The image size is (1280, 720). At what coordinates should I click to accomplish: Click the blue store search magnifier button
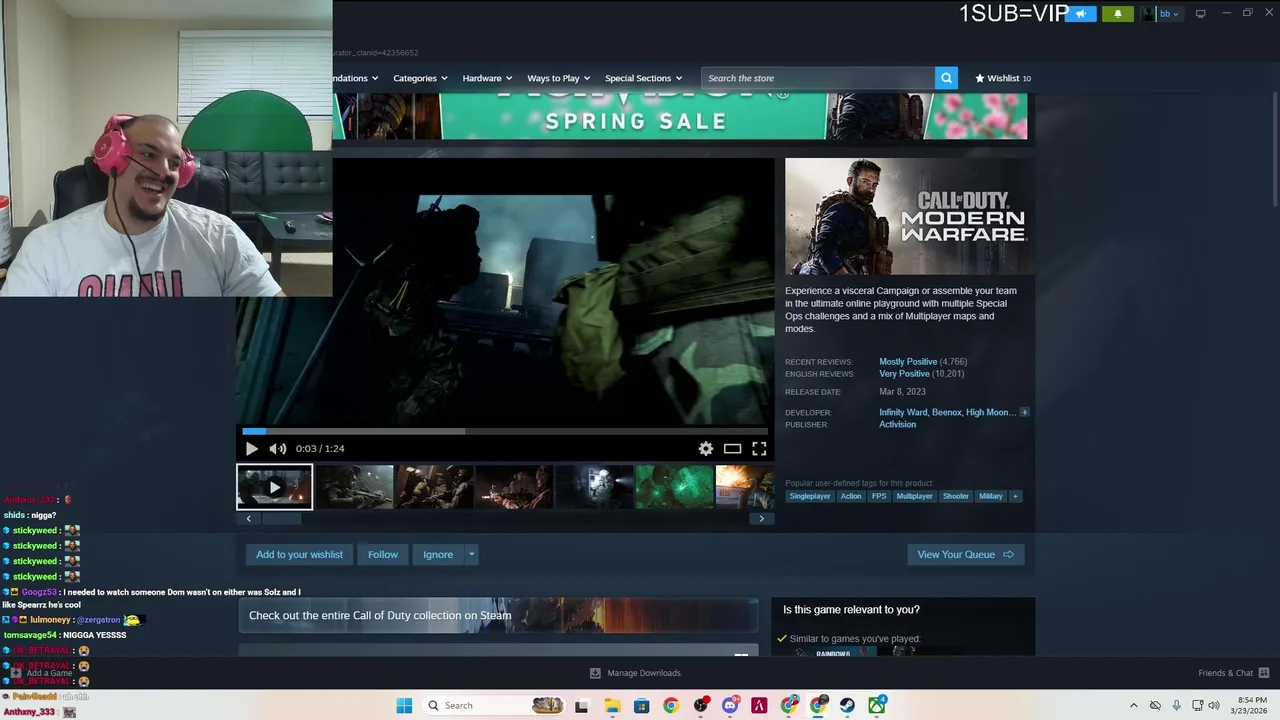point(946,78)
